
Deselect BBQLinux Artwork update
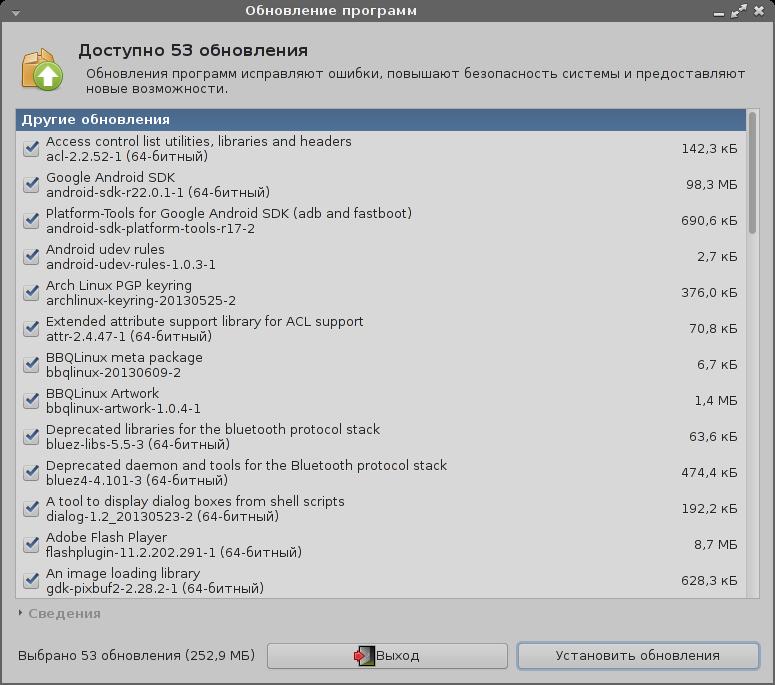pos(31,400)
